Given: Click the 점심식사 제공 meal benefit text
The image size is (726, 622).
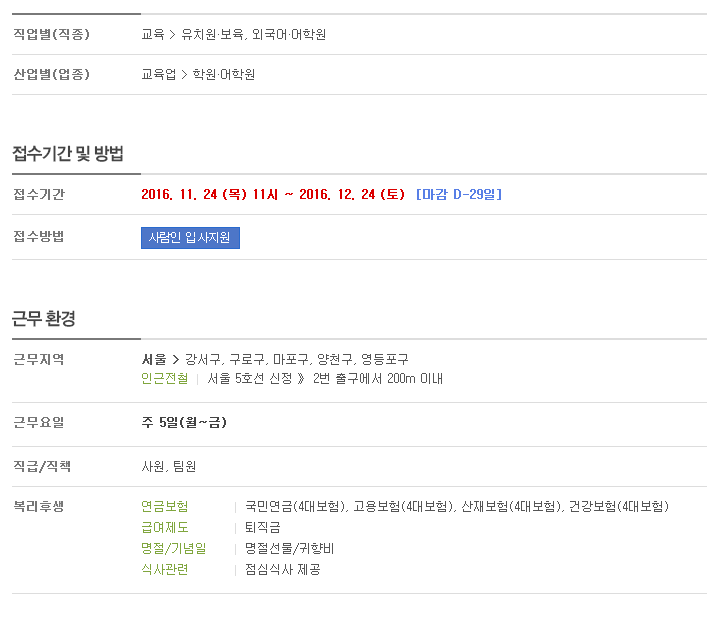Looking at the screenshot, I should (282, 569).
